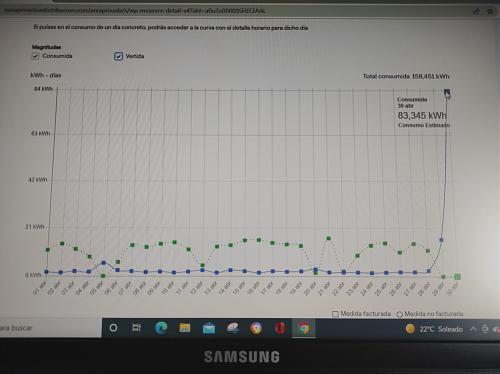This screenshot has width=500, height=374.
Task: Toggle the Consumida checkbox
Action: tap(35, 56)
